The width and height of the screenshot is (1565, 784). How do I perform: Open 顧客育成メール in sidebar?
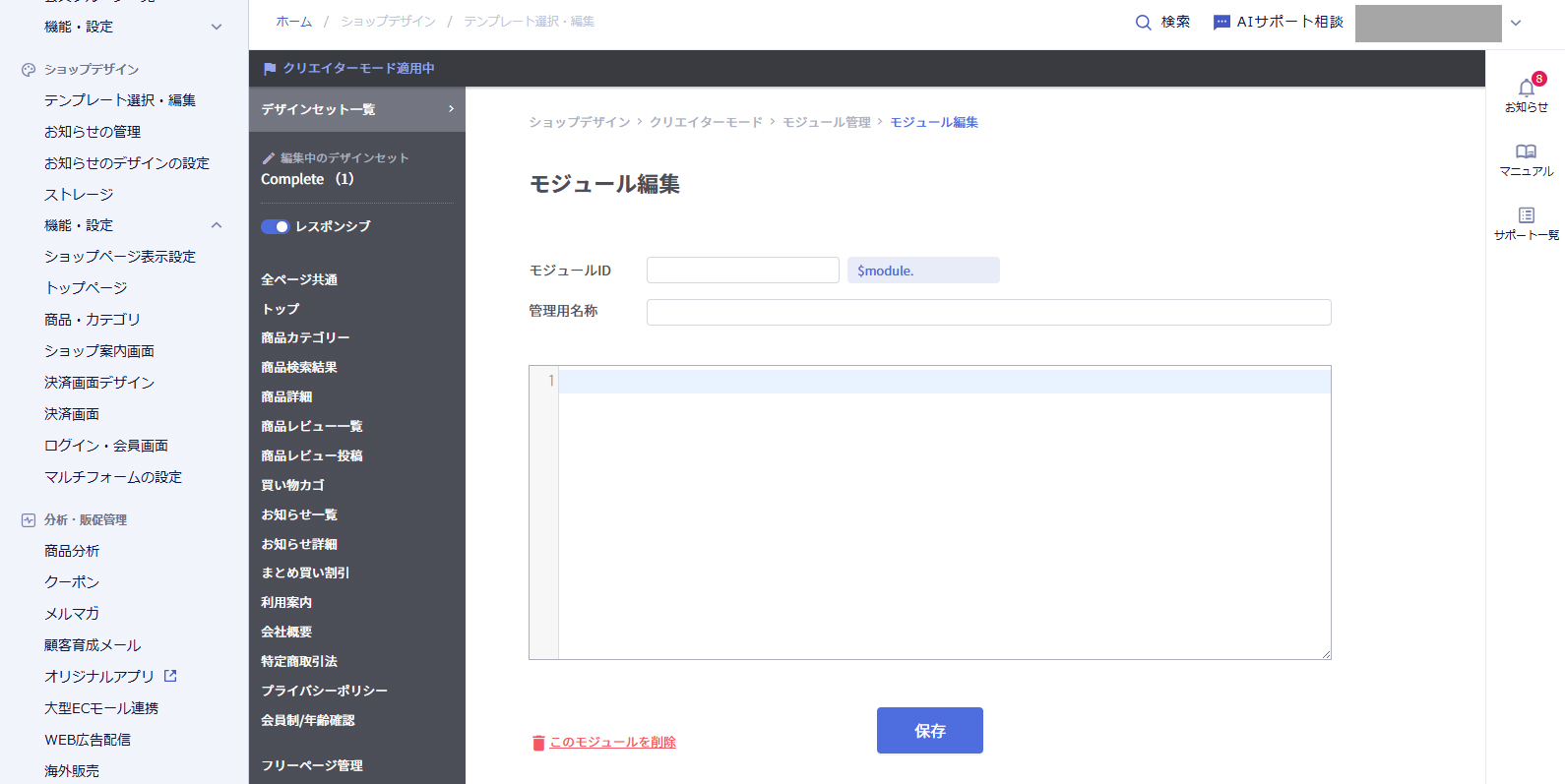click(93, 645)
